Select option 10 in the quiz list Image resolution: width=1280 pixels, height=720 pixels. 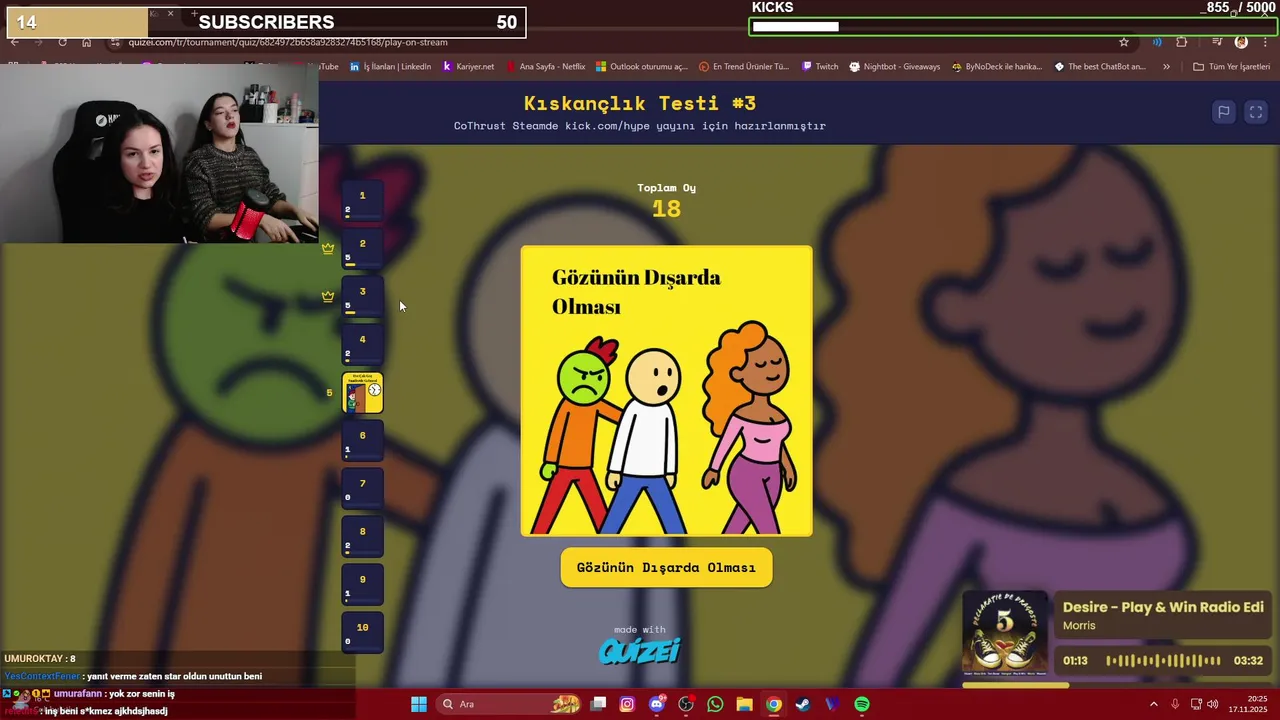point(362,632)
